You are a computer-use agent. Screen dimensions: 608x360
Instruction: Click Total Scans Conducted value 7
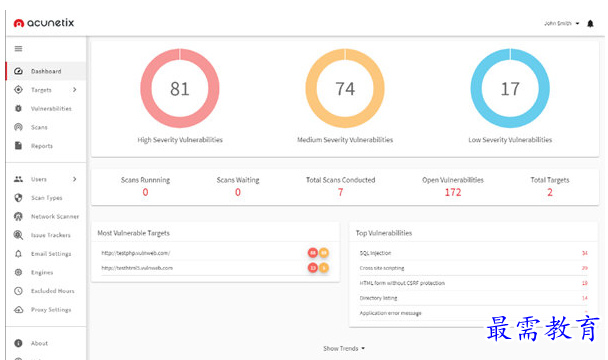[x=340, y=192]
